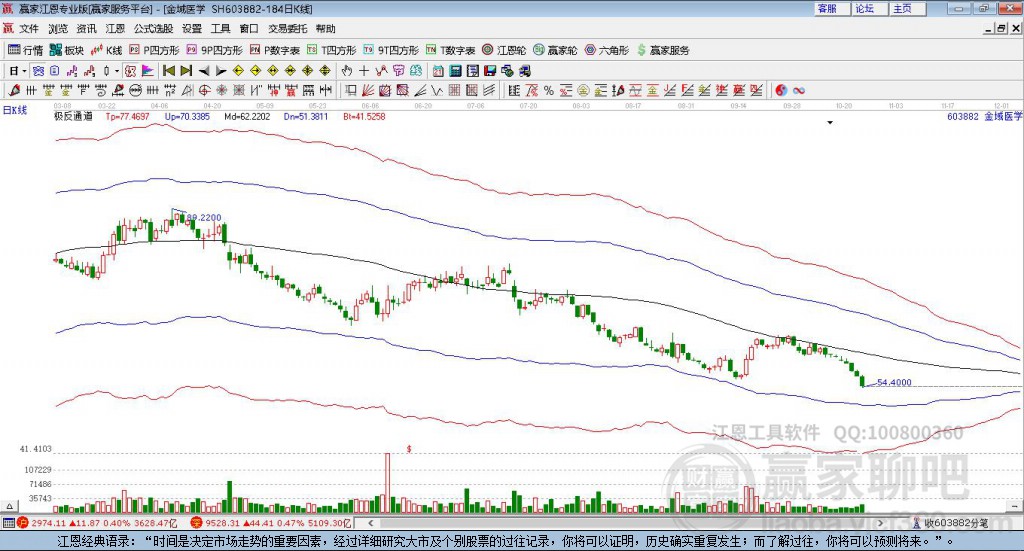
Task: Select the red crosshair circle tool
Action: tap(203, 90)
